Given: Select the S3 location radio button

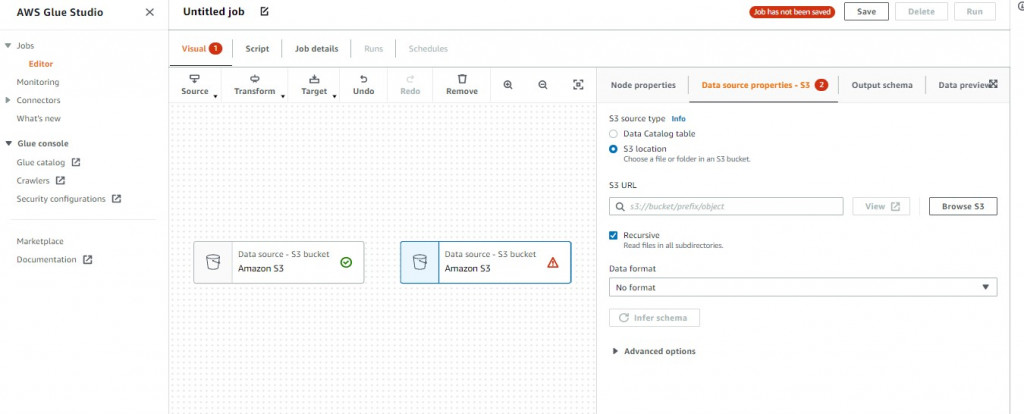Looking at the screenshot, I should click(x=613, y=149).
